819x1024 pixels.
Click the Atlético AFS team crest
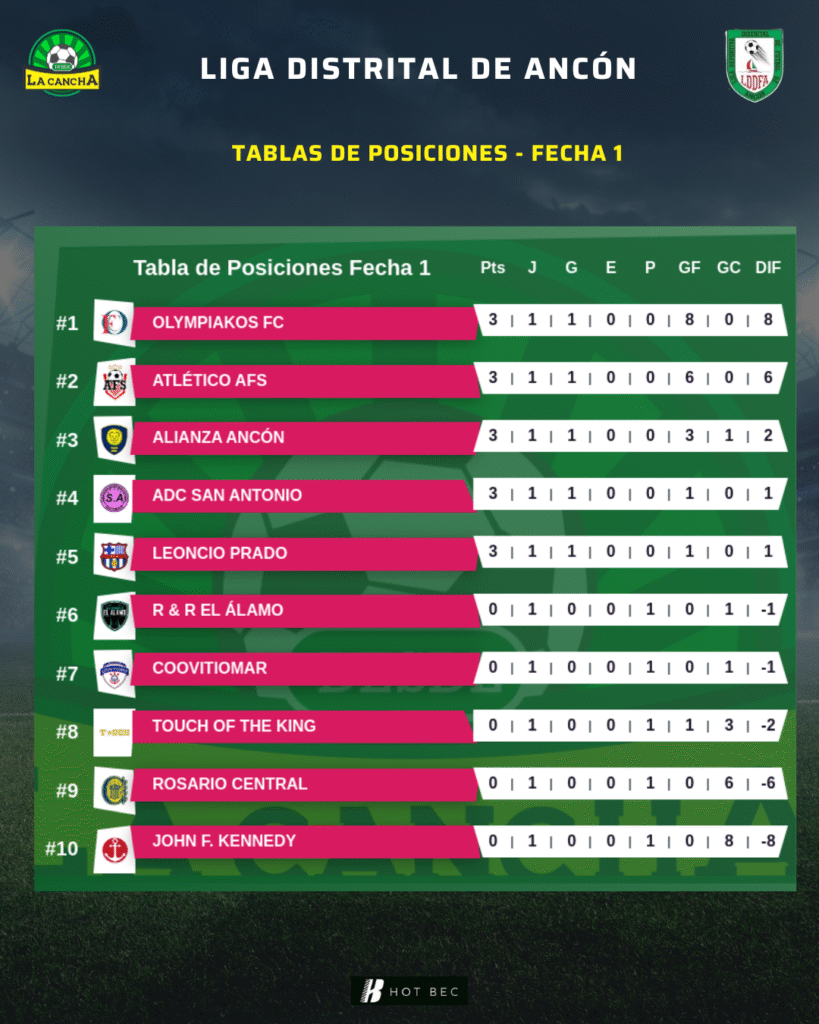click(114, 381)
